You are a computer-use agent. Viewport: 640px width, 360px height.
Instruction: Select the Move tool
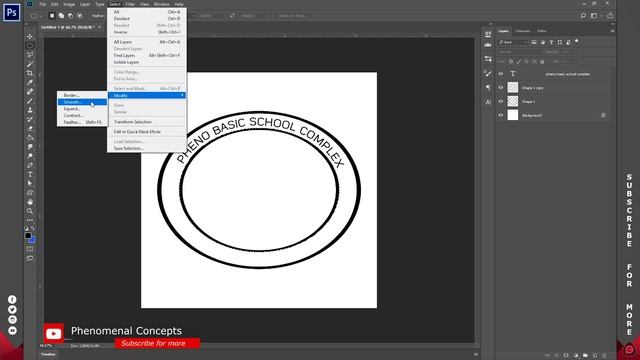click(30, 37)
